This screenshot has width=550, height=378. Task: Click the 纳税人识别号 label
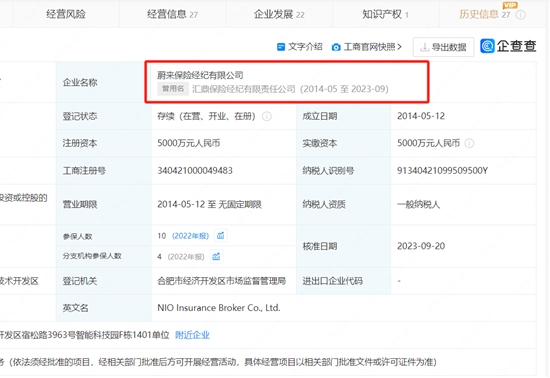tap(328, 171)
